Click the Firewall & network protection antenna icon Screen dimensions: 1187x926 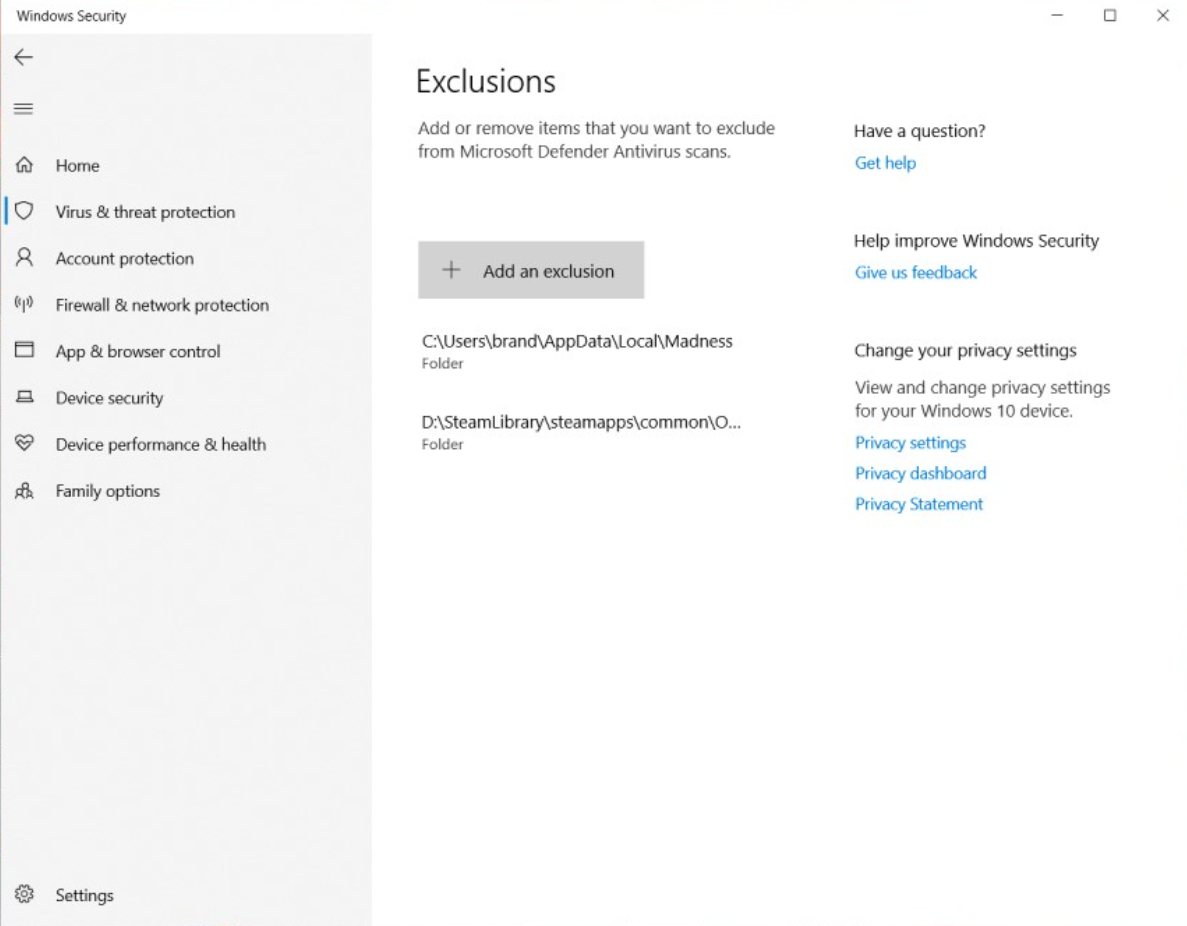point(25,304)
